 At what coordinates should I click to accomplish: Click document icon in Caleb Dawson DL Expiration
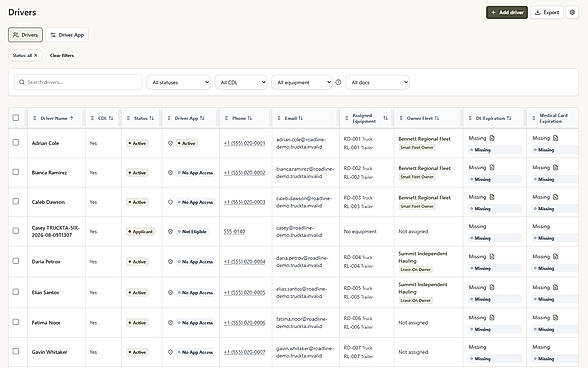coord(492,197)
